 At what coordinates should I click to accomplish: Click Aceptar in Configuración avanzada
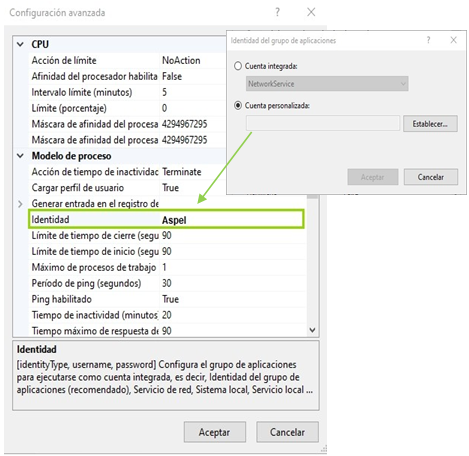pyautogui.click(x=215, y=432)
